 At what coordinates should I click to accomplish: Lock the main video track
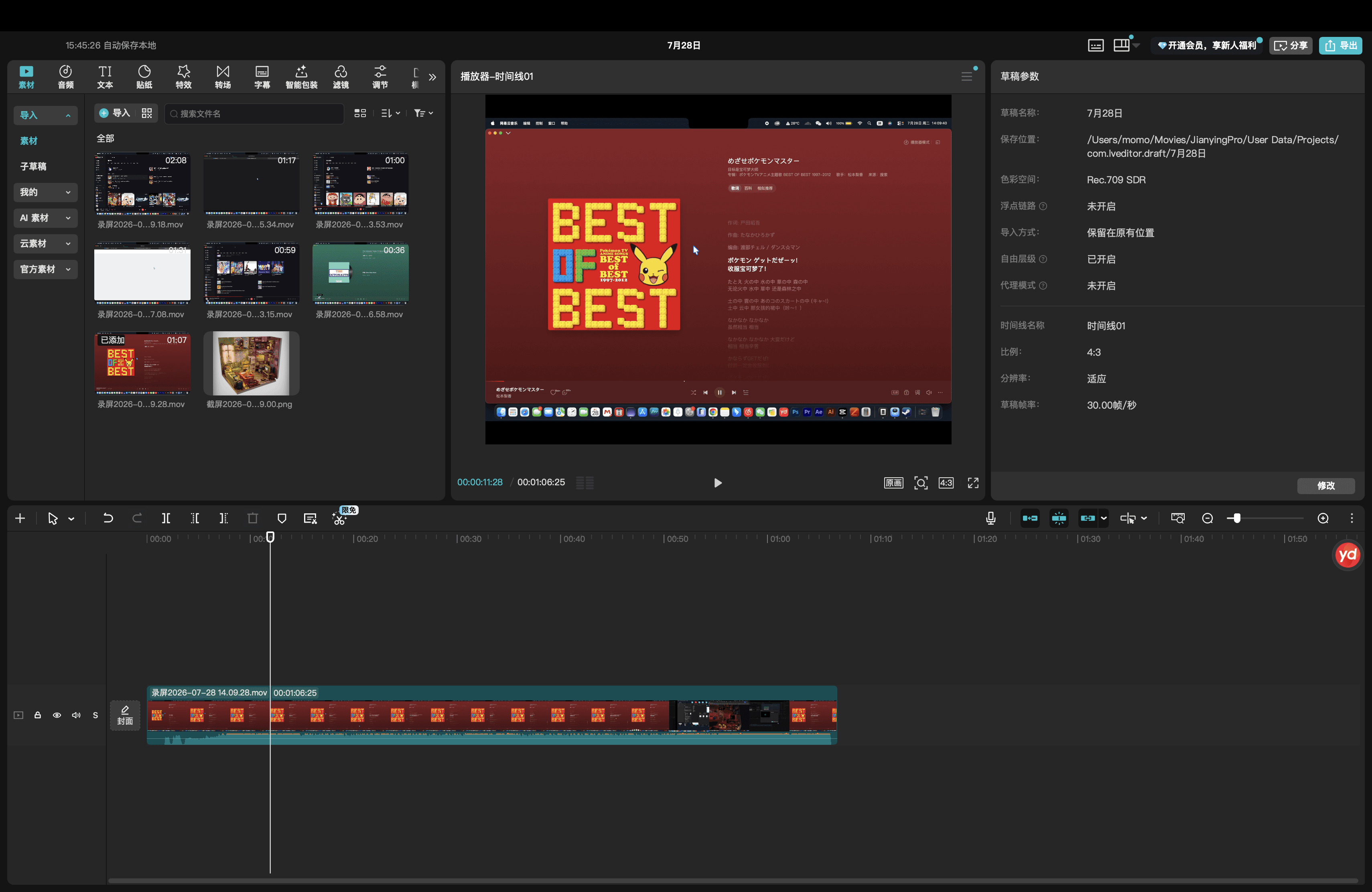point(37,715)
